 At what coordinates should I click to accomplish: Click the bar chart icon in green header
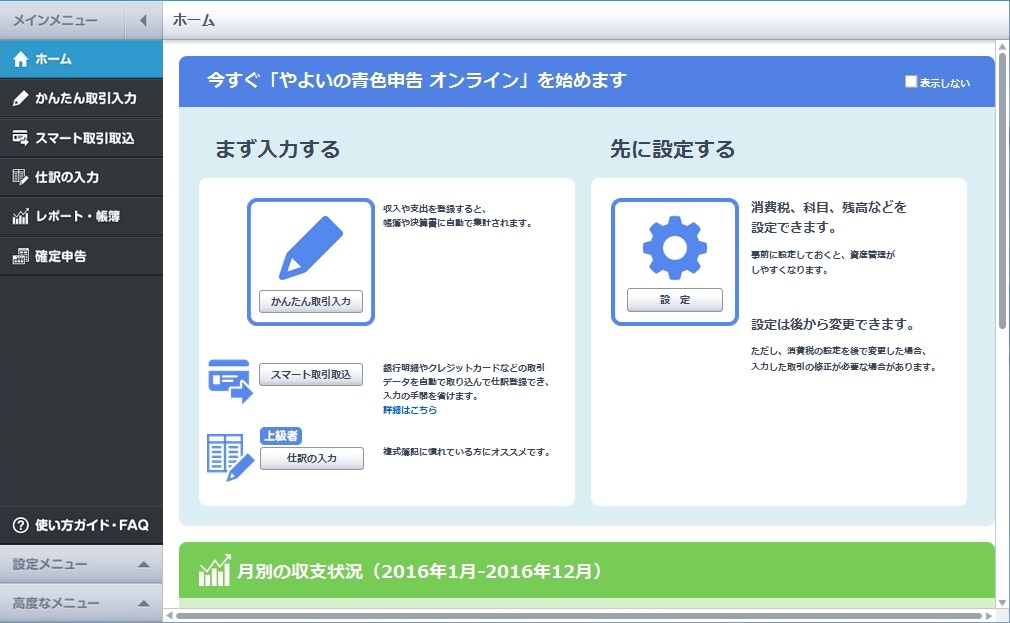[214, 571]
